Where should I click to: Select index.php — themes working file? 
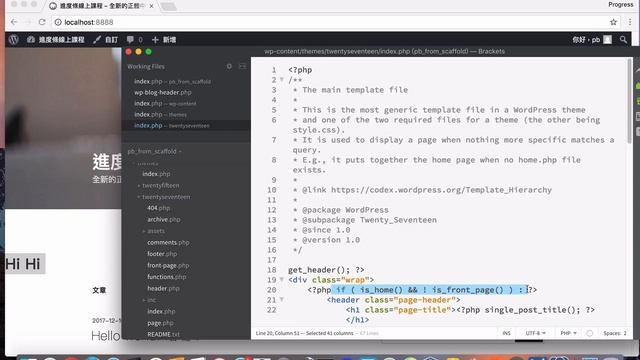tap(186, 115)
